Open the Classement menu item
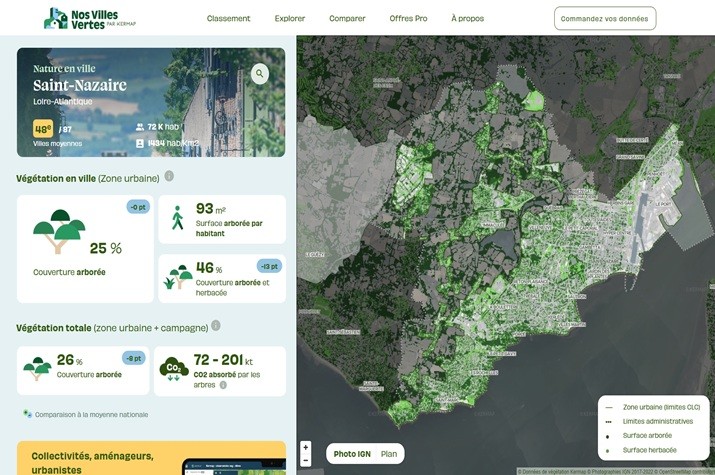The height and width of the screenshot is (475, 715). pyautogui.click(x=228, y=19)
